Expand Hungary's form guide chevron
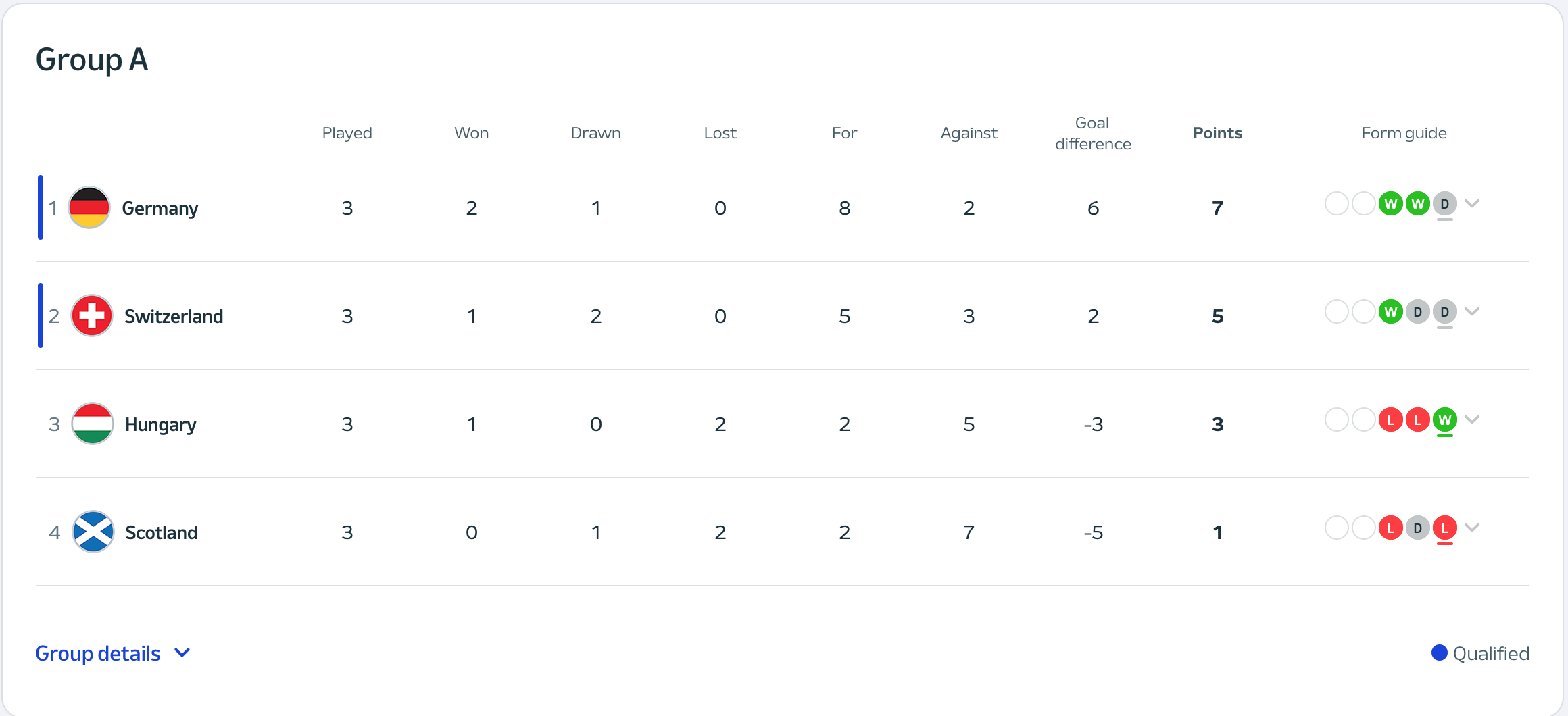The image size is (1568, 716). point(1472,419)
